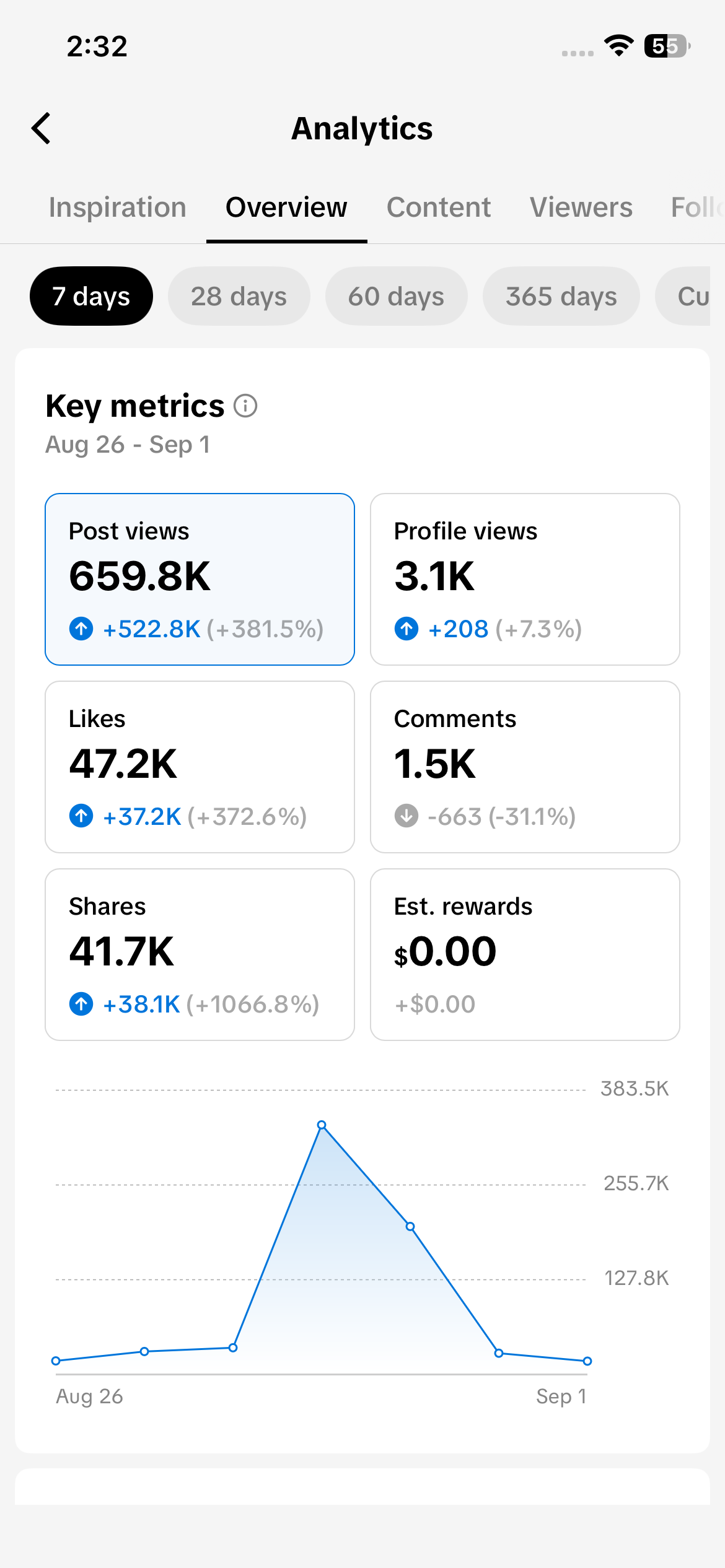
Task: Switch range to 60 days
Action: [x=397, y=296]
